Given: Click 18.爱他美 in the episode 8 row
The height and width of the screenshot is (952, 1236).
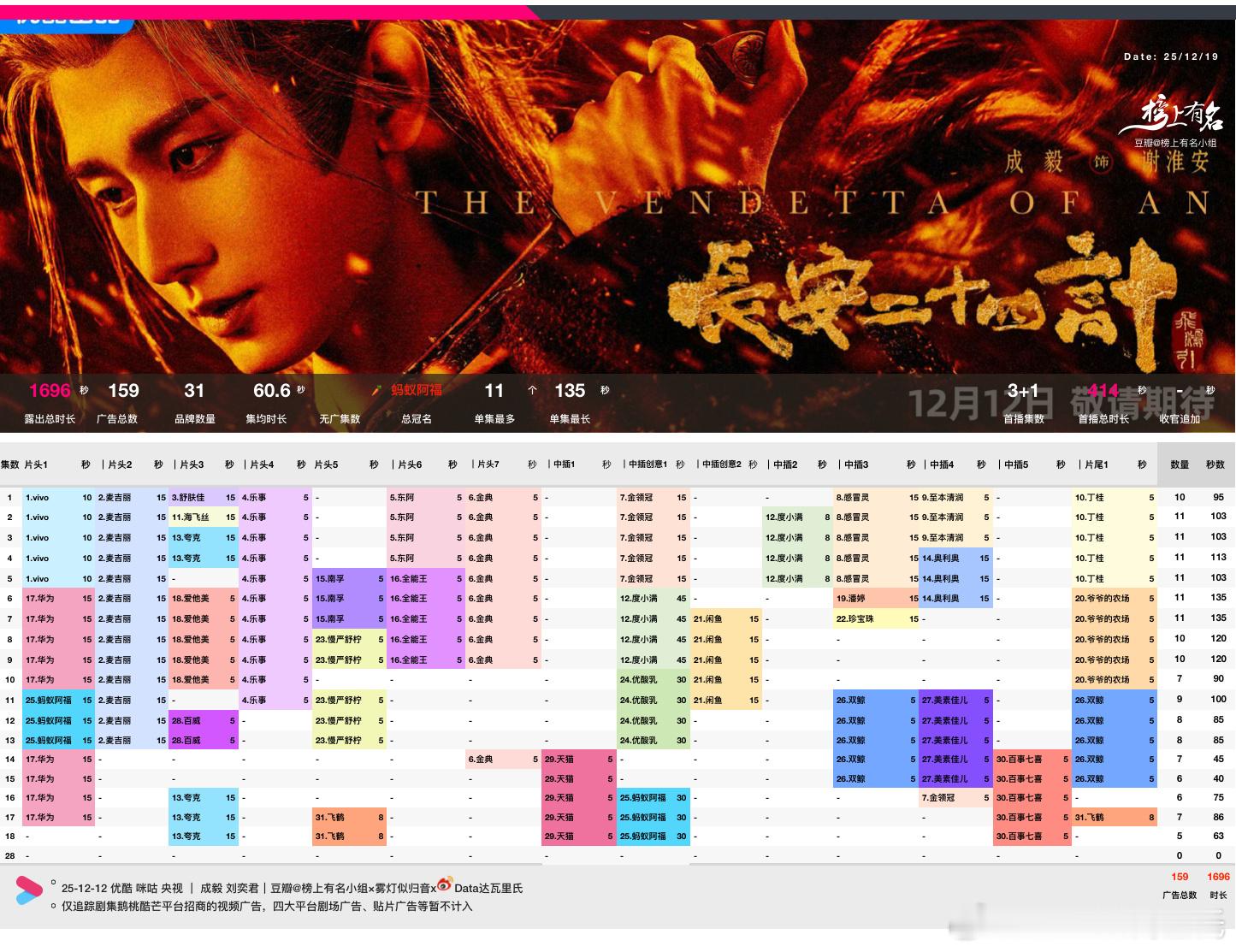Looking at the screenshot, I should pyautogui.click(x=204, y=640).
